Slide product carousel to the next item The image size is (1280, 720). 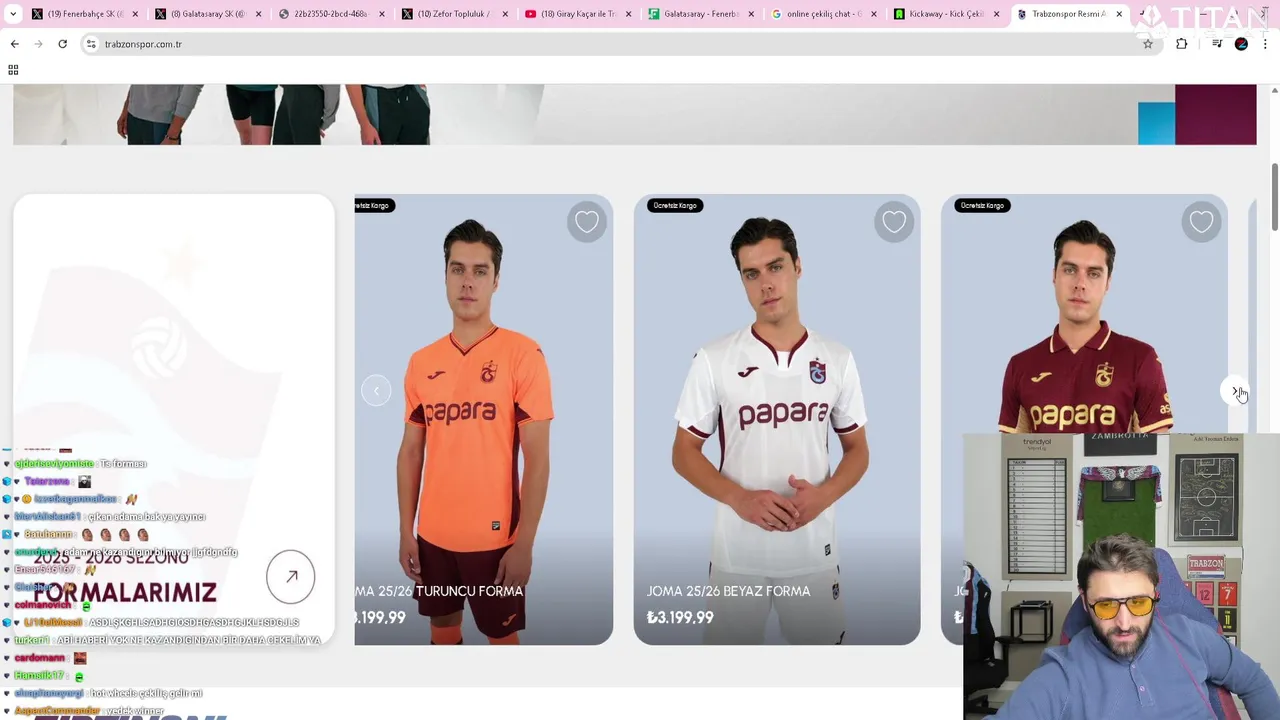(1235, 391)
